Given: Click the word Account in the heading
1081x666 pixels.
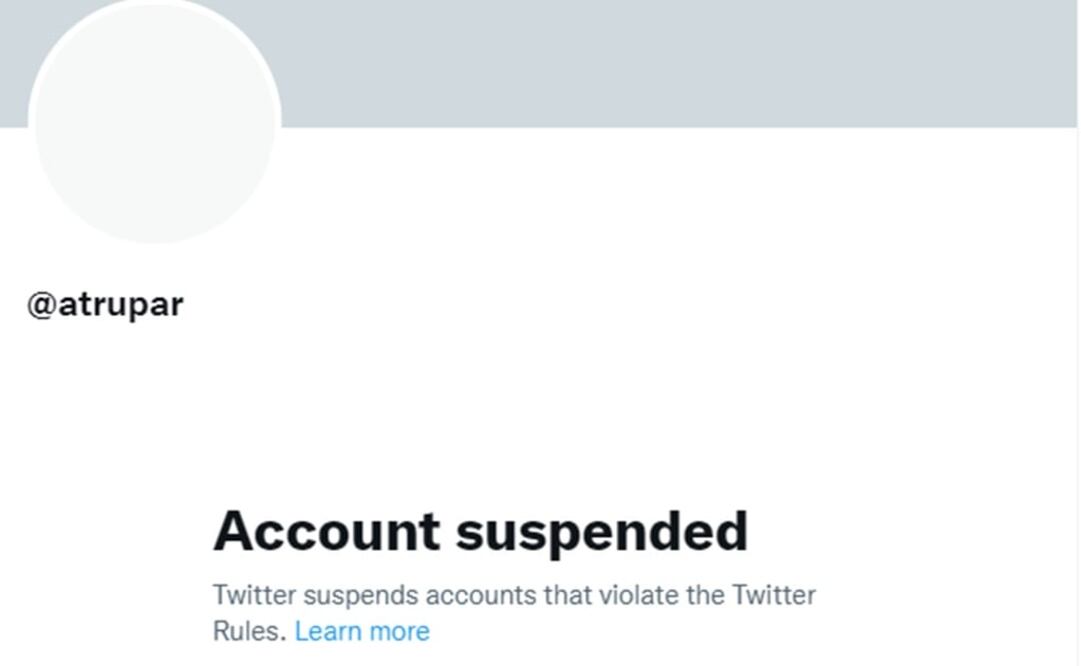Looking at the screenshot, I should 327,531.
